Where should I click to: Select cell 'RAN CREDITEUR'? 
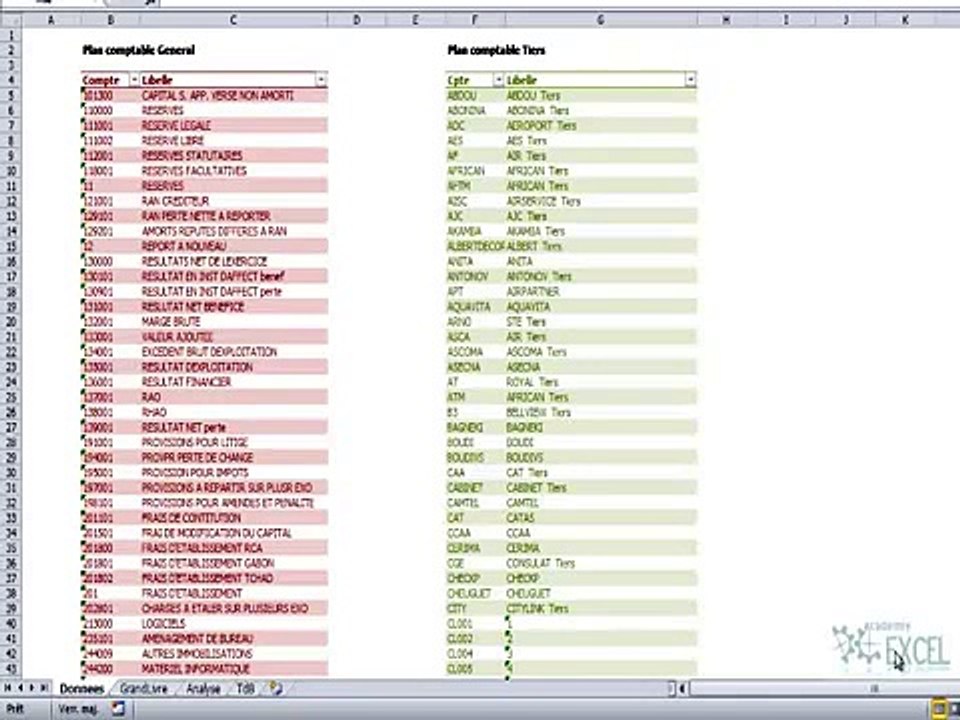[x=234, y=201]
